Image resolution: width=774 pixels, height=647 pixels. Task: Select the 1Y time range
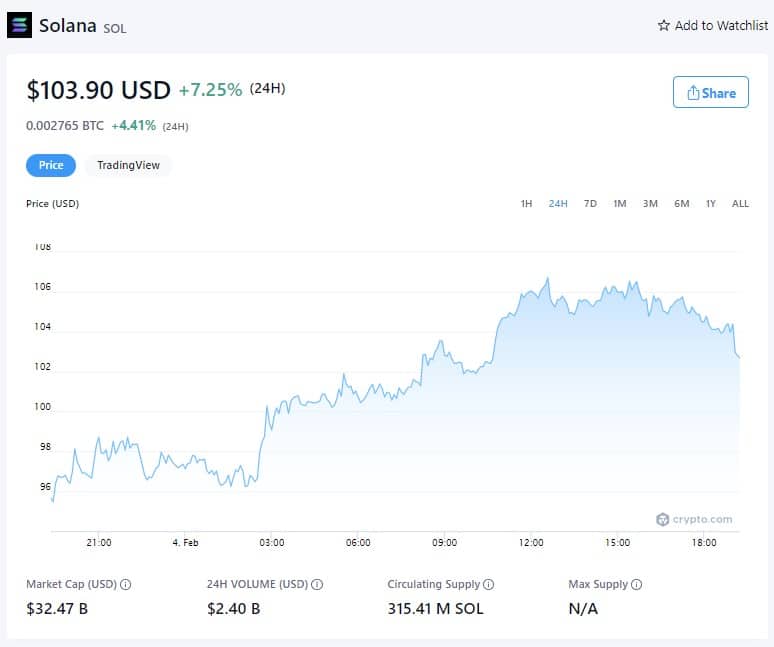coord(711,204)
